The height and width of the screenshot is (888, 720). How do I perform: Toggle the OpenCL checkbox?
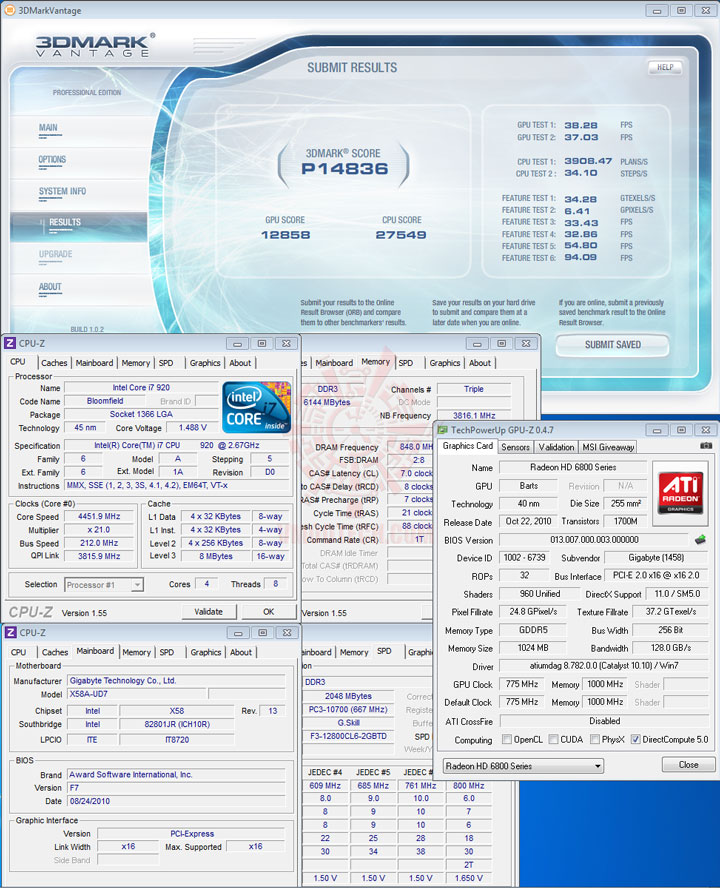click(507, 739)
